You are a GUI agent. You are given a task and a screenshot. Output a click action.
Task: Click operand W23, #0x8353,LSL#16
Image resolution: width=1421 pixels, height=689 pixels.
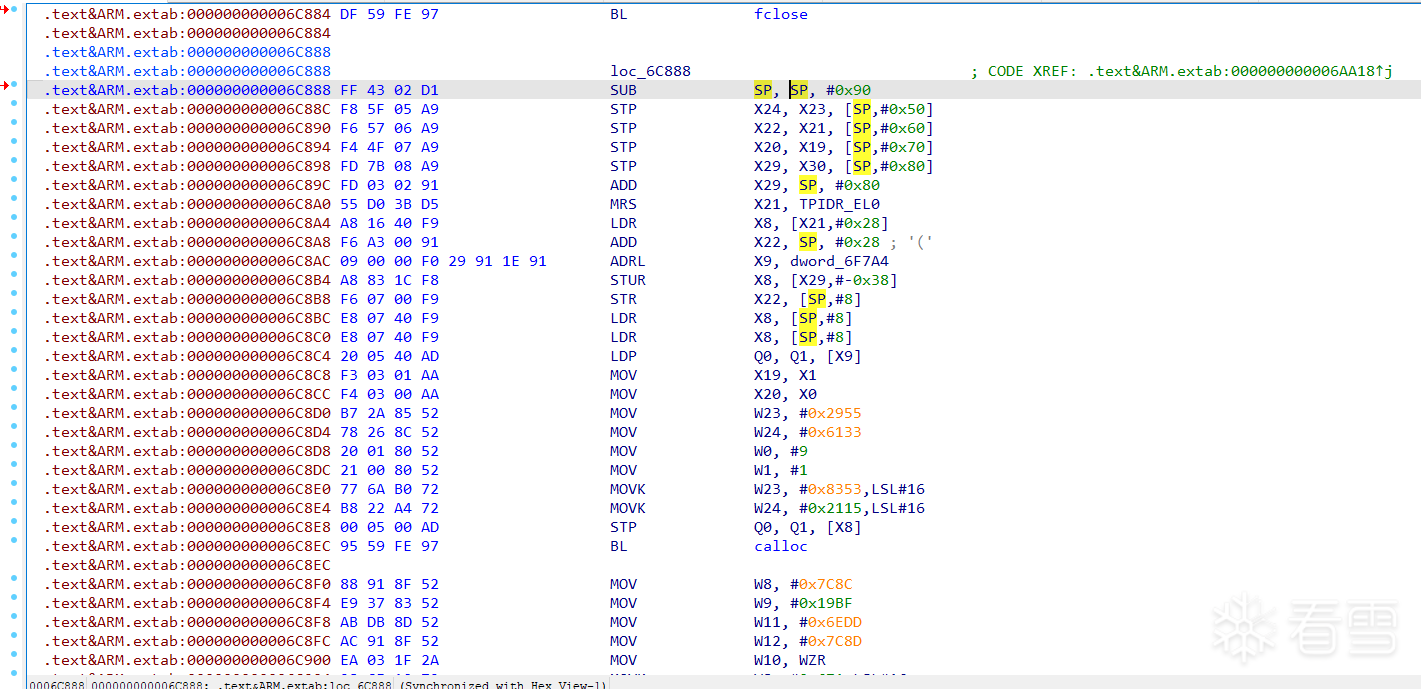[x=839, y=489]
